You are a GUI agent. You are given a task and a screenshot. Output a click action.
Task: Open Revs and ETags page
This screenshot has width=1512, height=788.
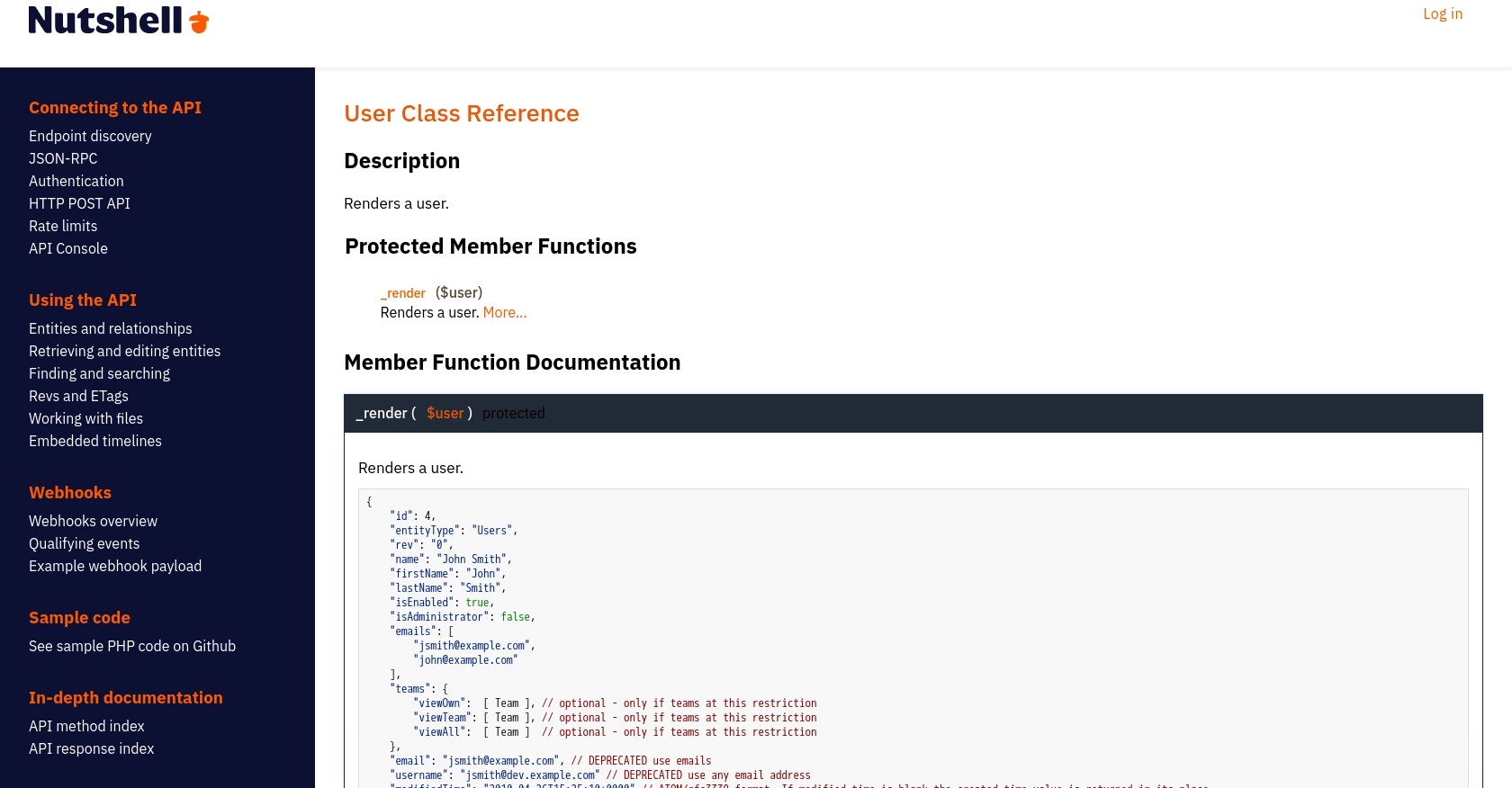[78, 396]
